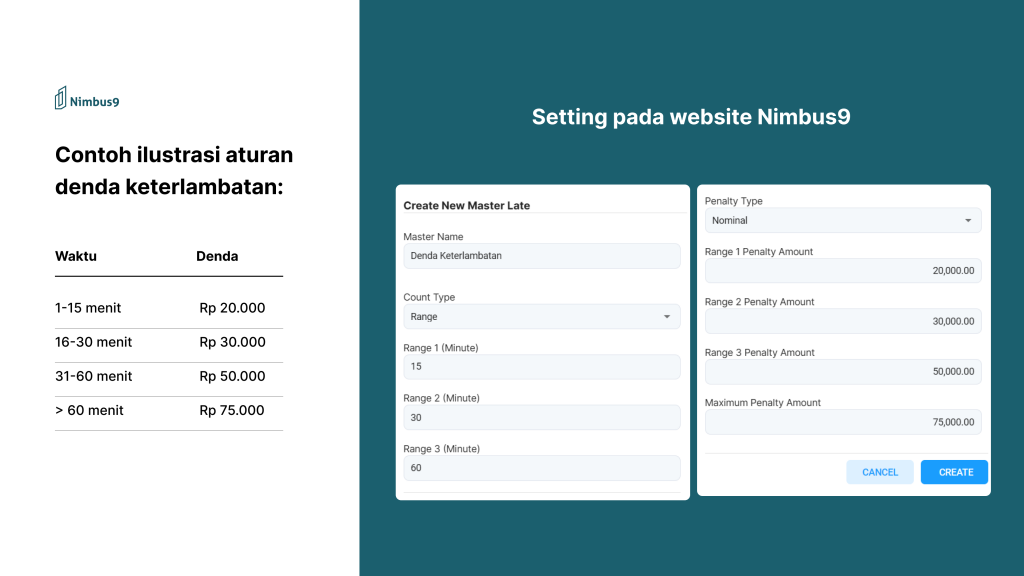The height and width of the screenshot is (576, 1024).
Task: Click the Setting pada website Nimbus9 title
Action: [x=691, y=117]
